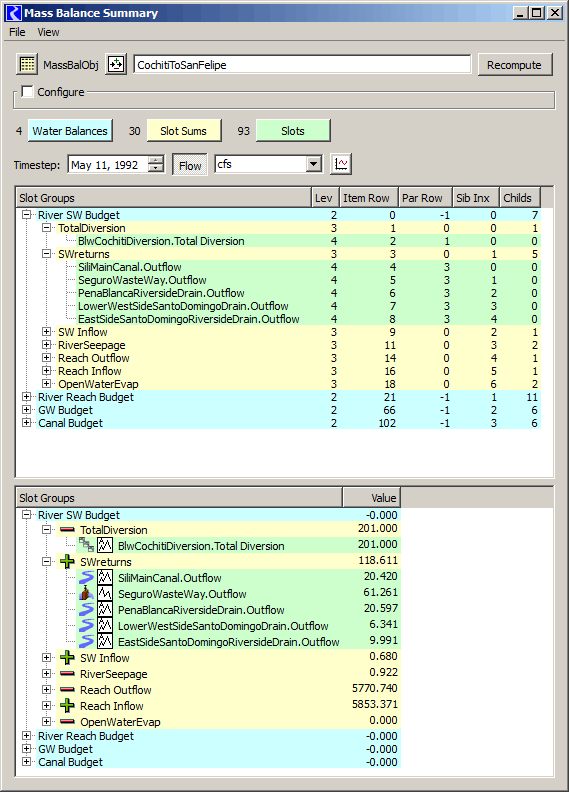Viewport: 569px width, 792px height.
Task: Click the grid table icon beside MassBalObj
Action: point(27,64)
